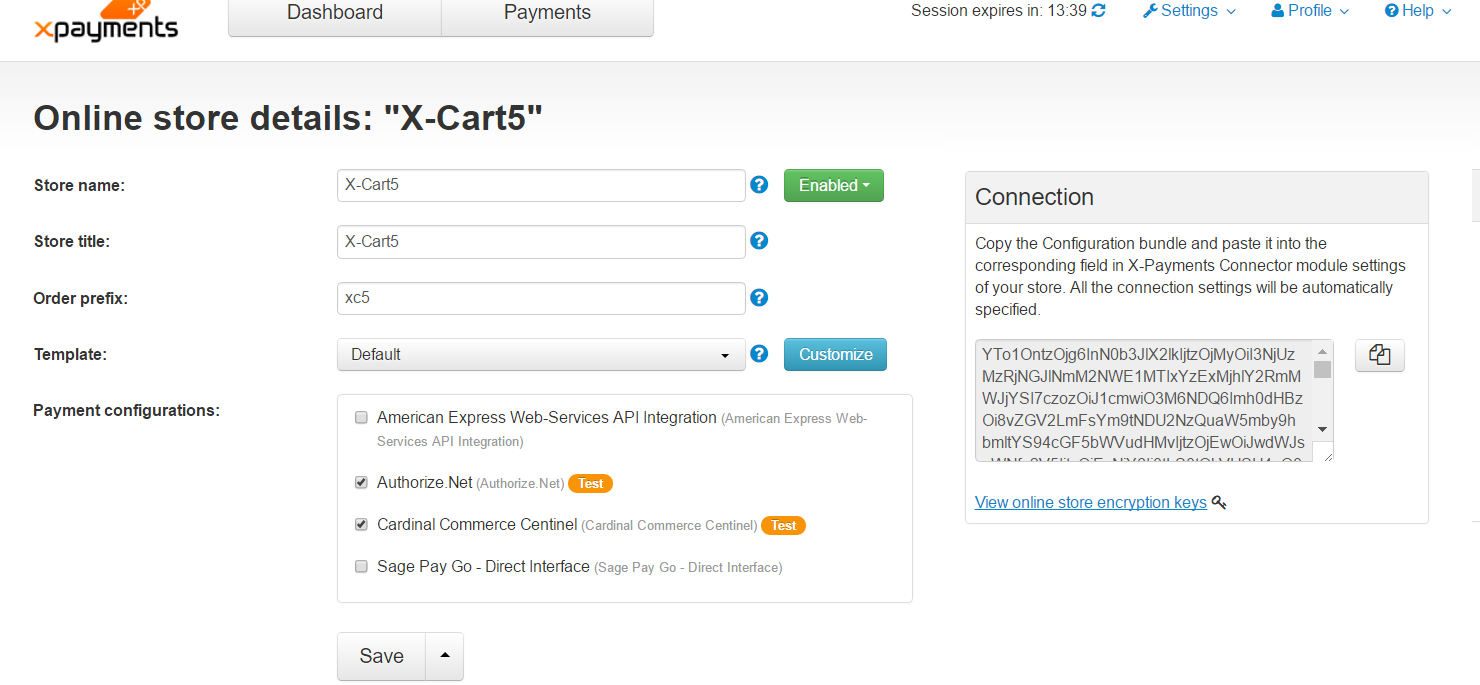
Task: Enable Sage Pay Go - Direct Interface
Action: pyautogui.click(x=362, y=566)
